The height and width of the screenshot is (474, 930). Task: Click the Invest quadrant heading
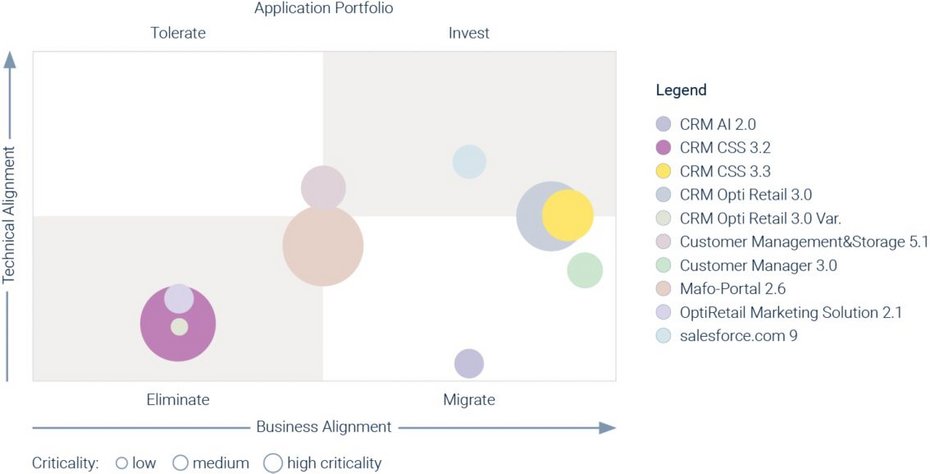469,33
